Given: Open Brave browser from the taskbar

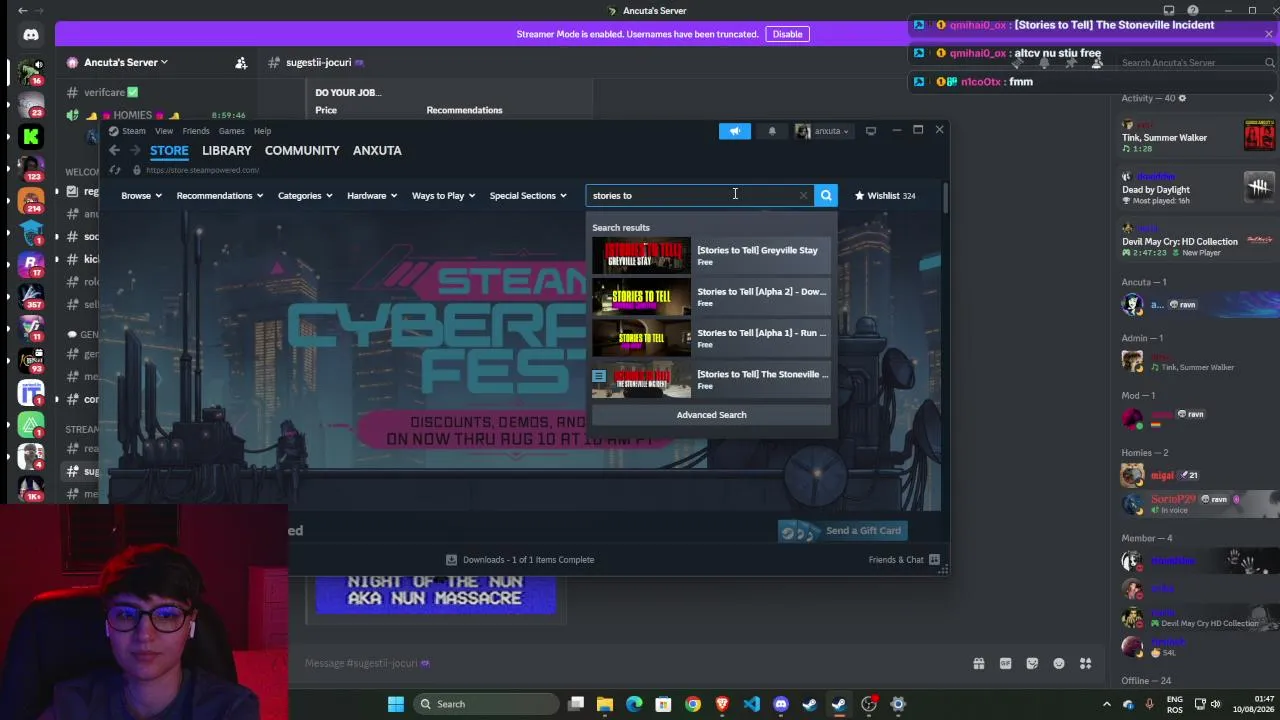Looking at the screenshot, I should click(722, 704).
